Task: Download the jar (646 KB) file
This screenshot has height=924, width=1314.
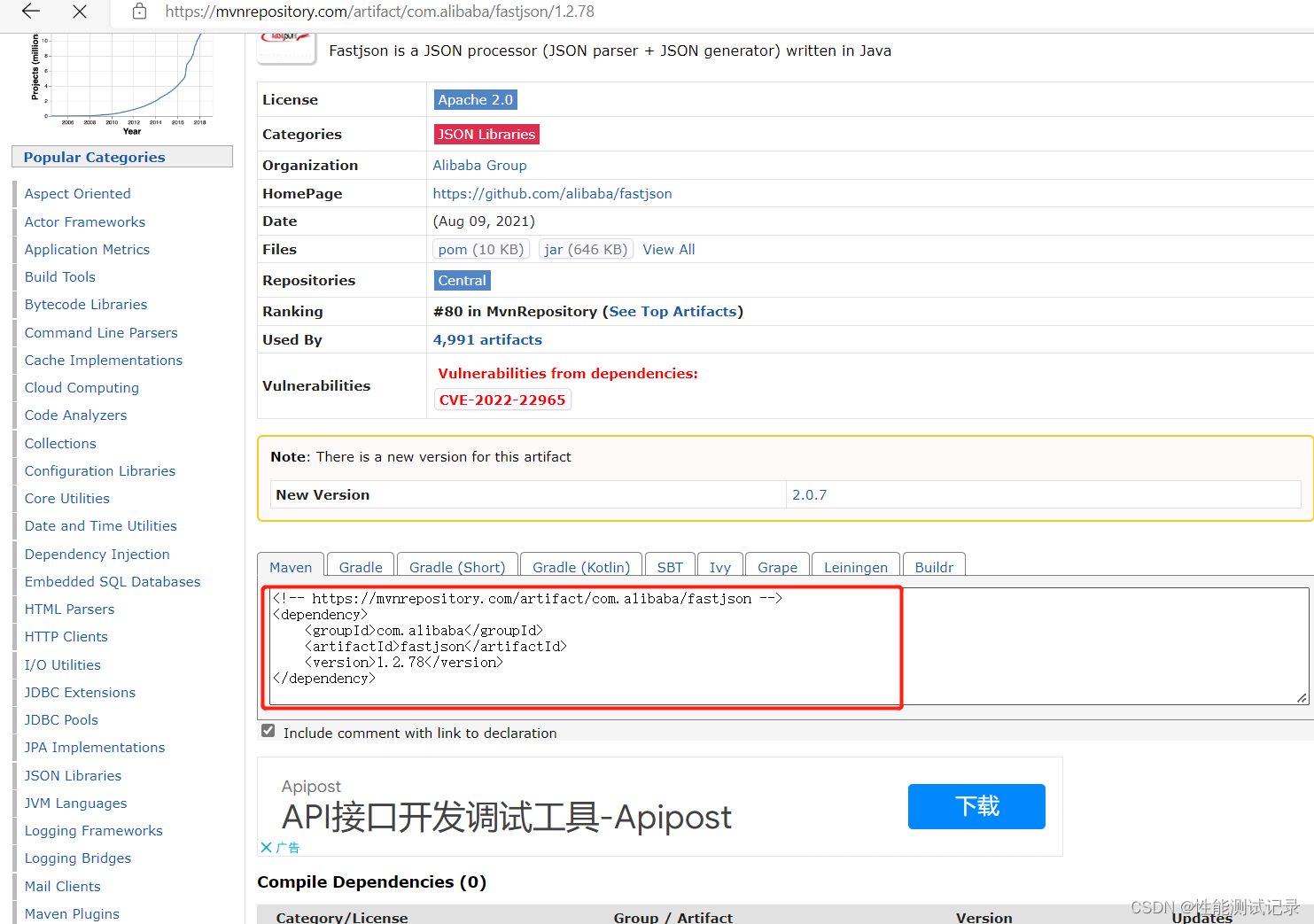Action: (x=586, y=250)
